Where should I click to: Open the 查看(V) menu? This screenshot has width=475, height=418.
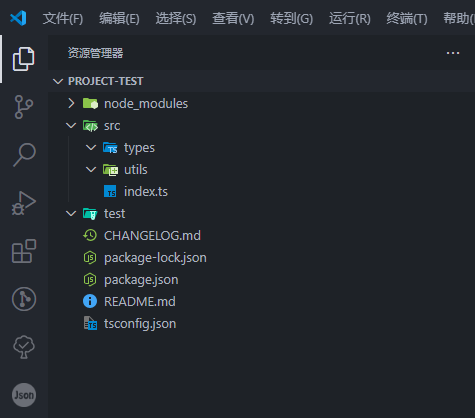[233, 18]
